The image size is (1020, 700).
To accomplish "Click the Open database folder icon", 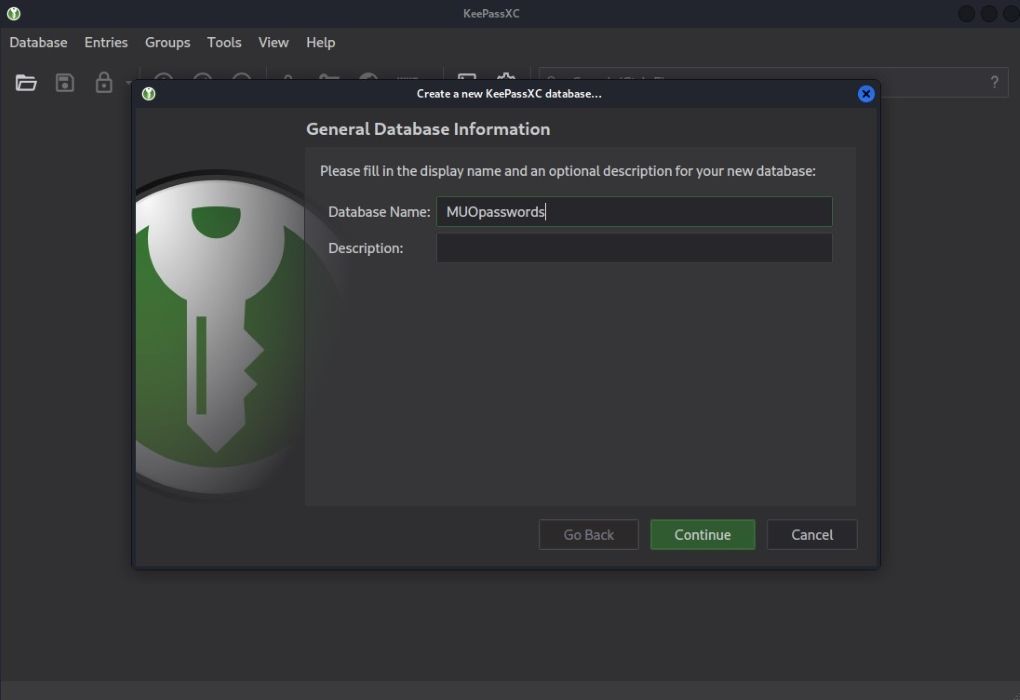I will 26,83.
